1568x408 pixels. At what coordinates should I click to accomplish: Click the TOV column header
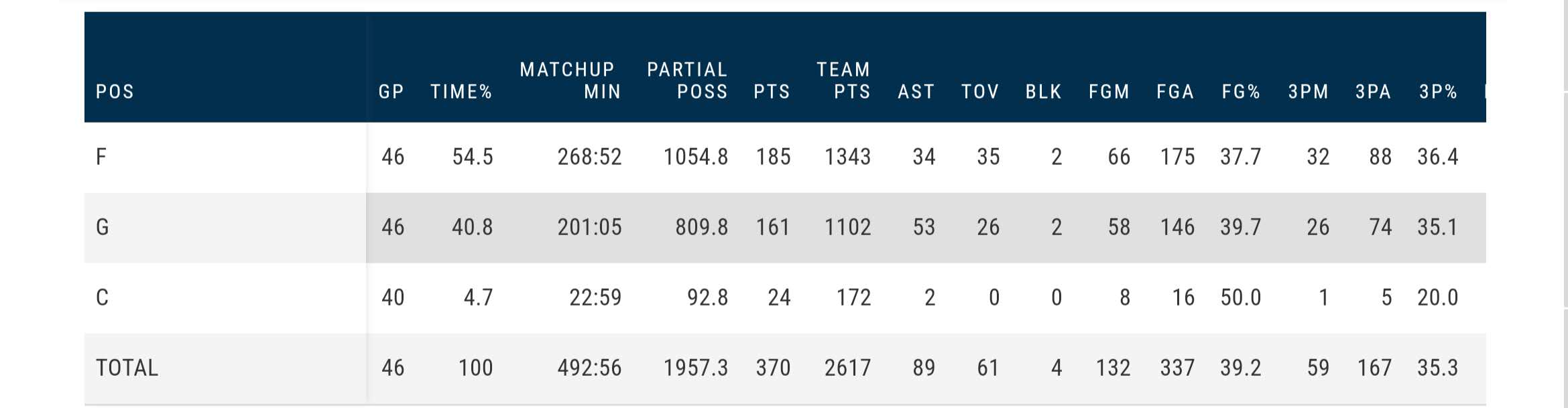click(980, 92)
